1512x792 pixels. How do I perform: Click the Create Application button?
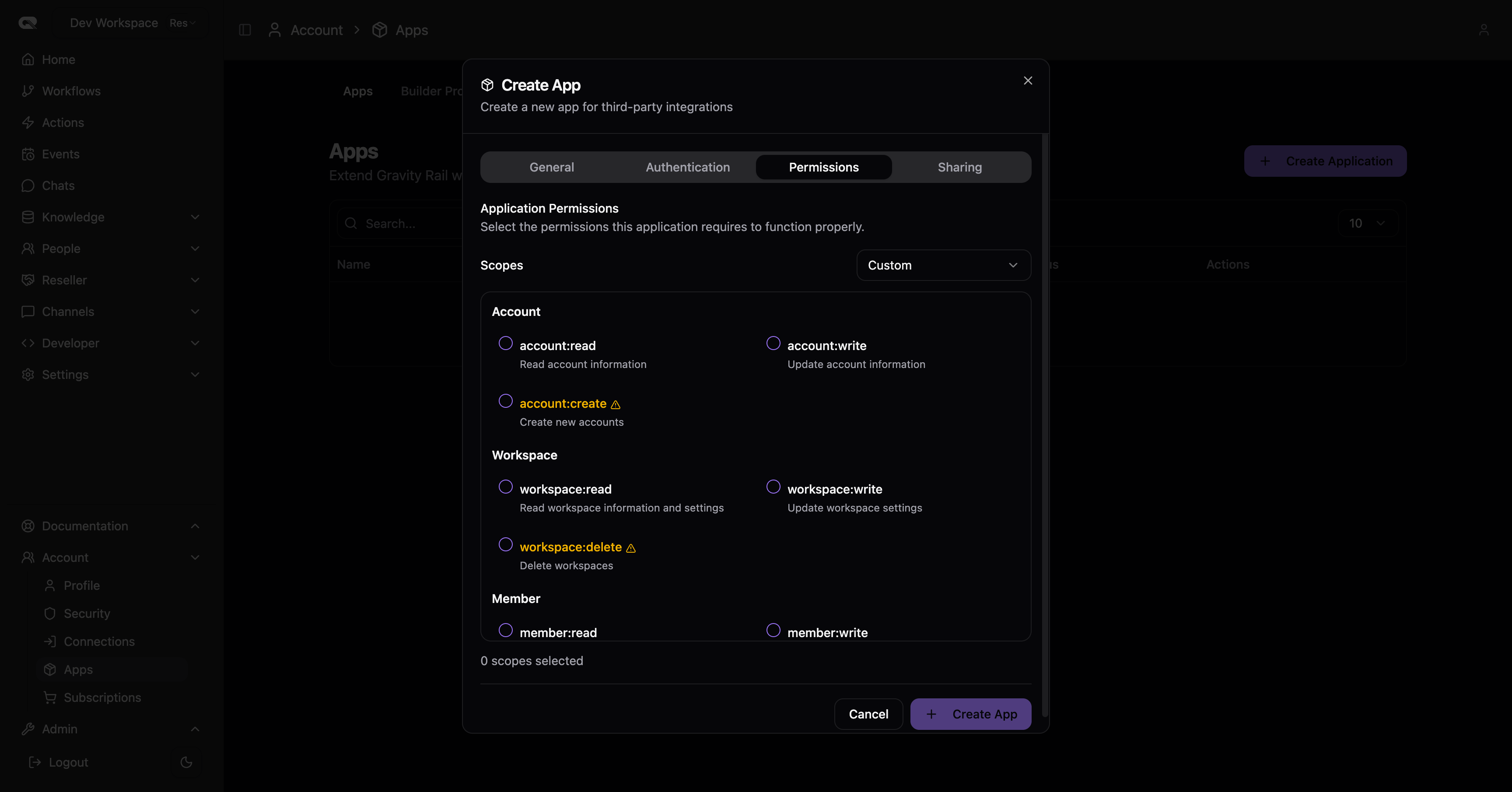pos(1325,161)
